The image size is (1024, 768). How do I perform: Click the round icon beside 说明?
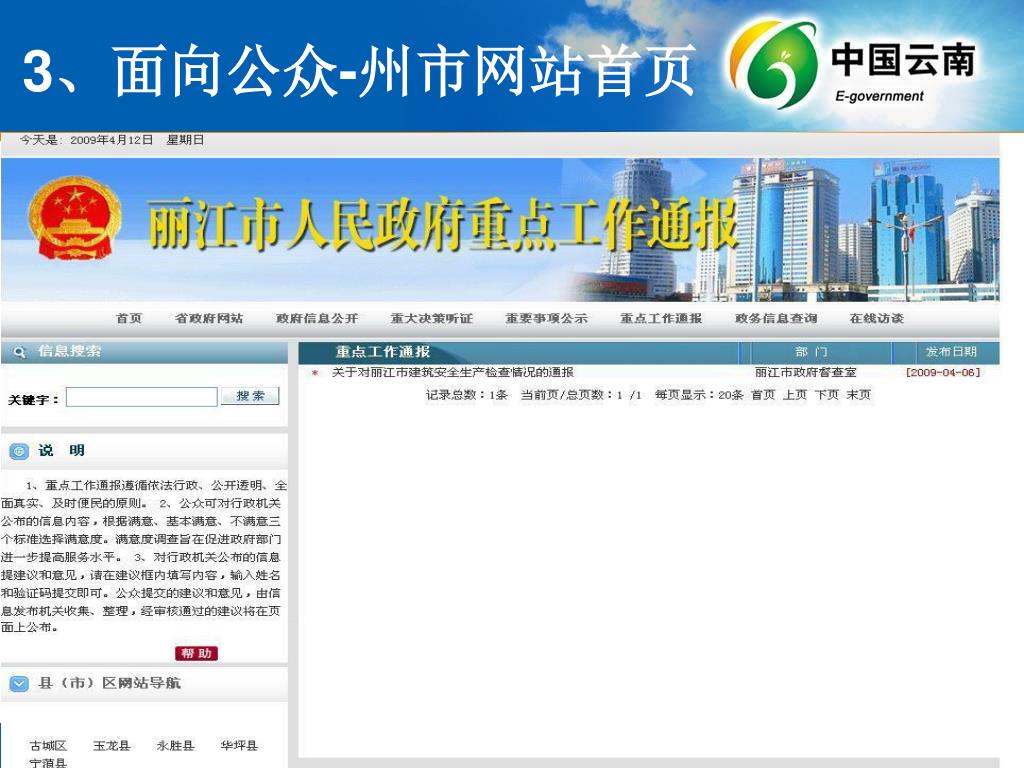19,451
